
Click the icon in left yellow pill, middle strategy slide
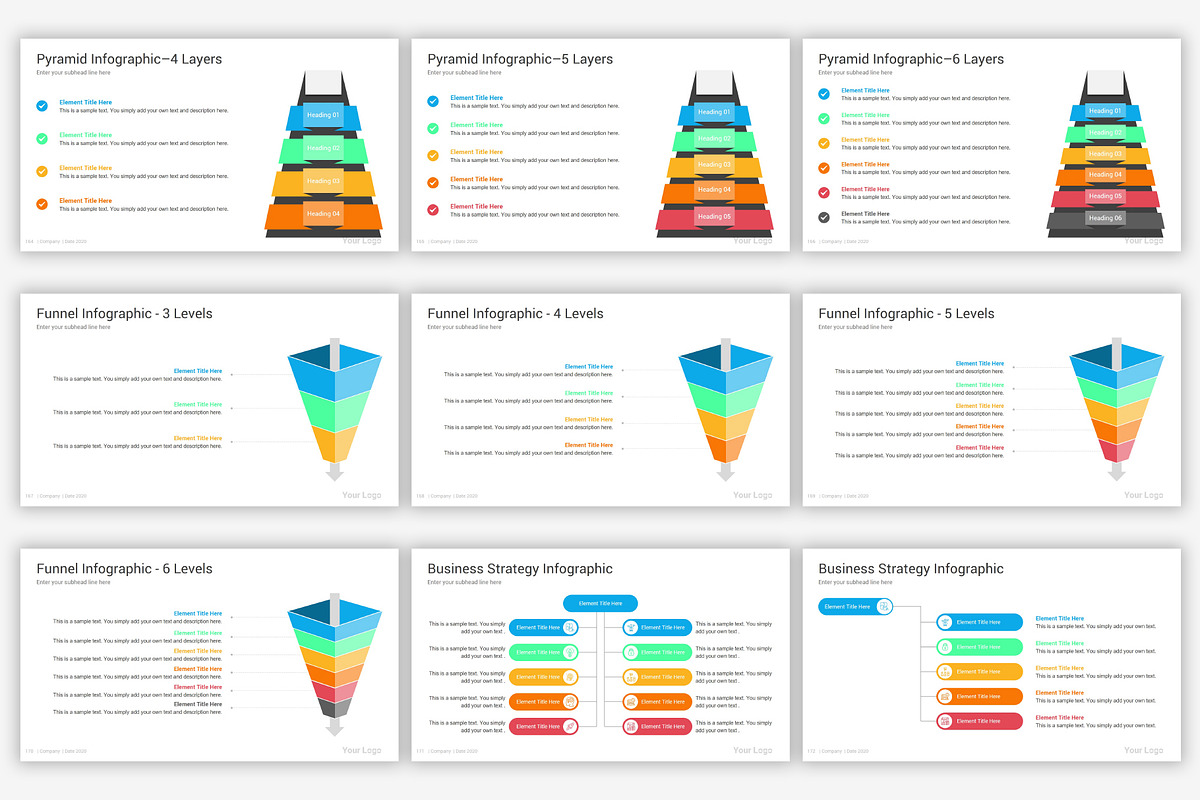[x=569, y=677]
